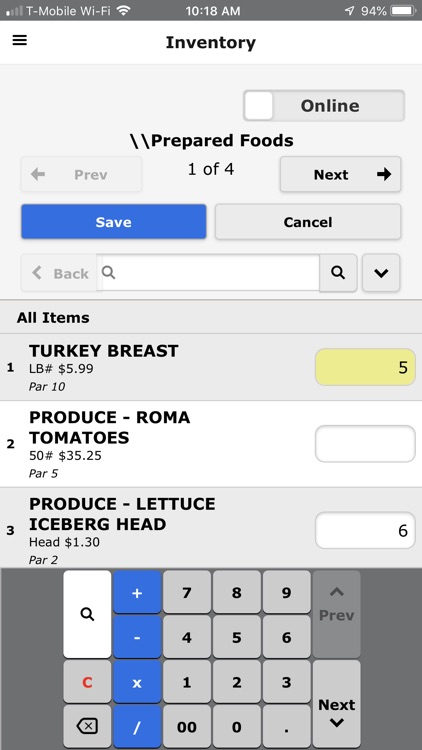Expand the dropdown chevron next to search

[381, 273]
